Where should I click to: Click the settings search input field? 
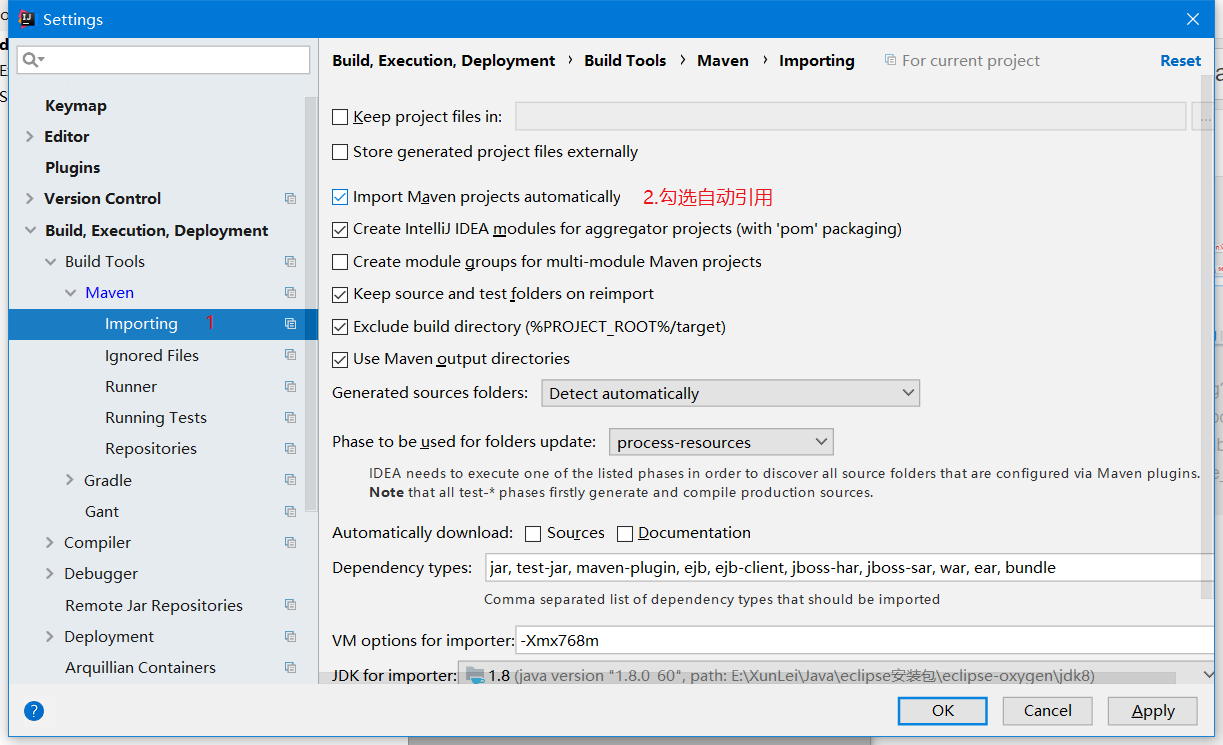(x=163, y=60)
